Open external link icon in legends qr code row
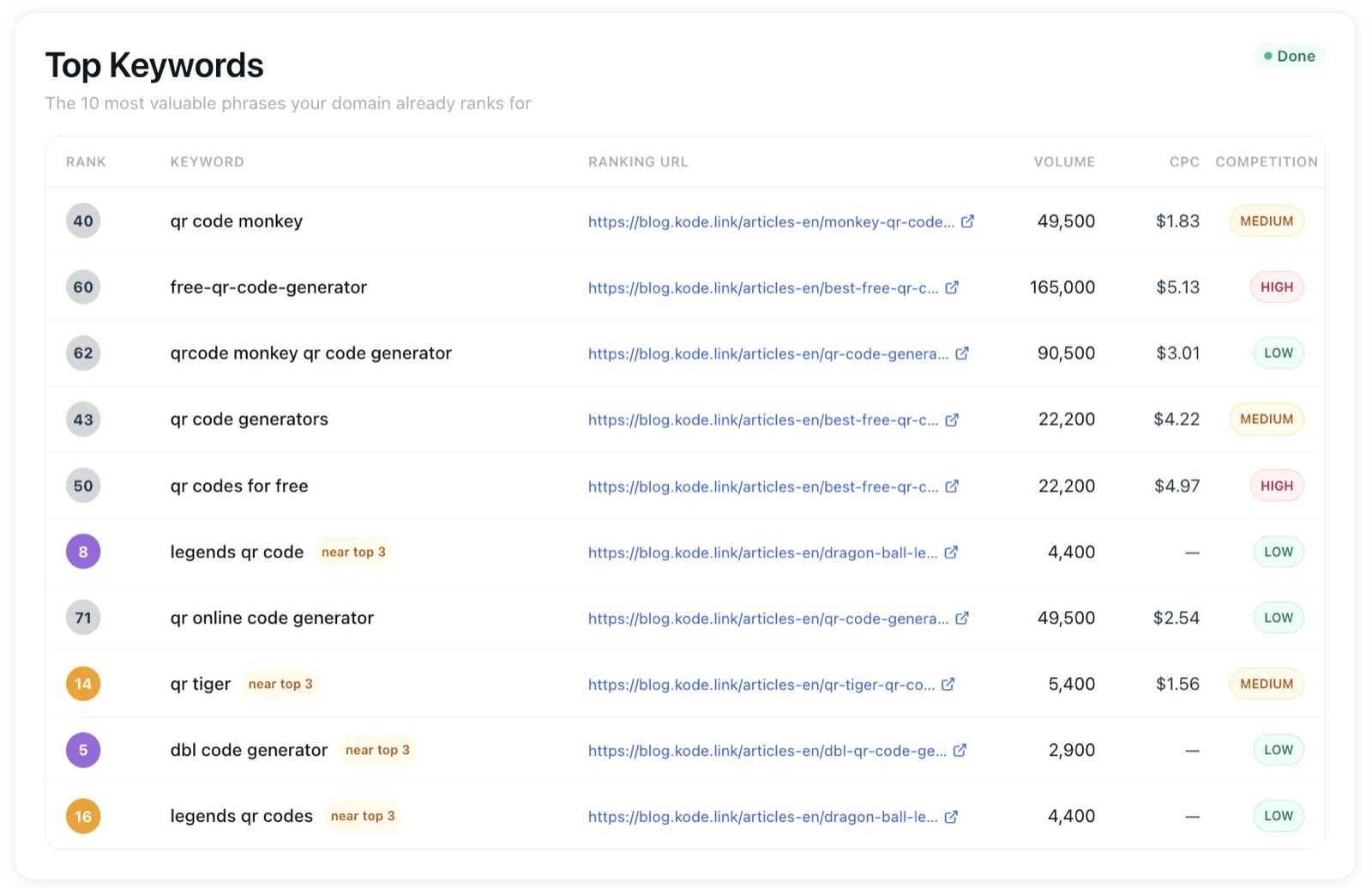 951,552
